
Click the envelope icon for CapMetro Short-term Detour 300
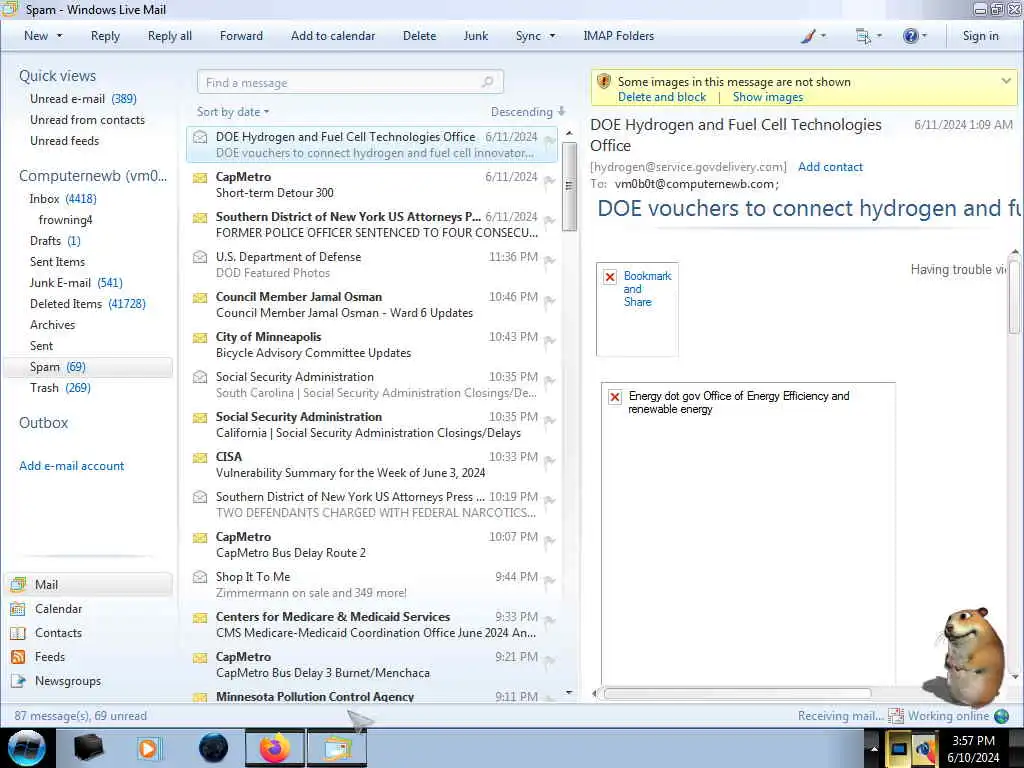point(200,178)
